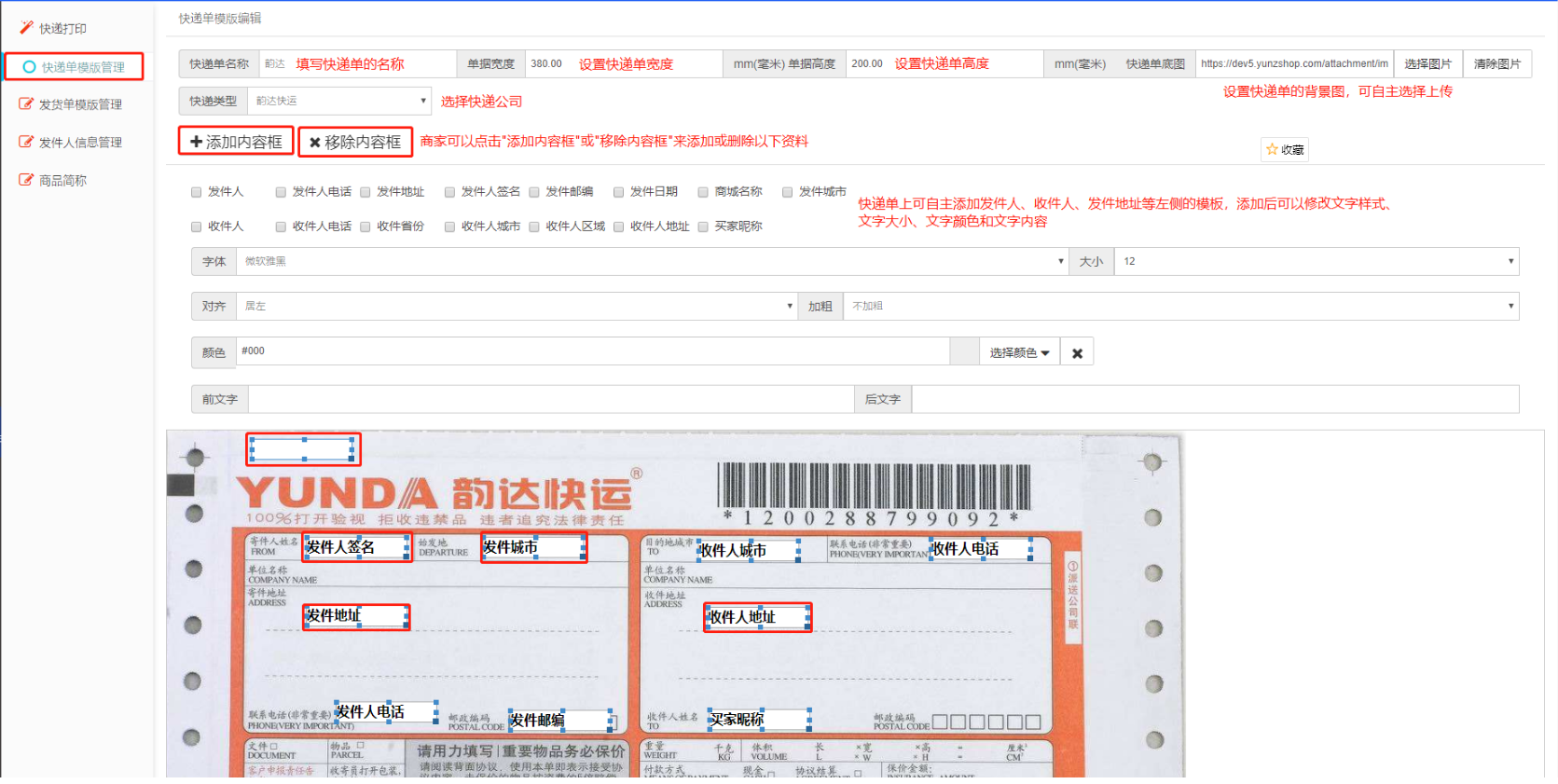
Task: Check the 发件人电话 checkbox
Action: tap(281, 192)
